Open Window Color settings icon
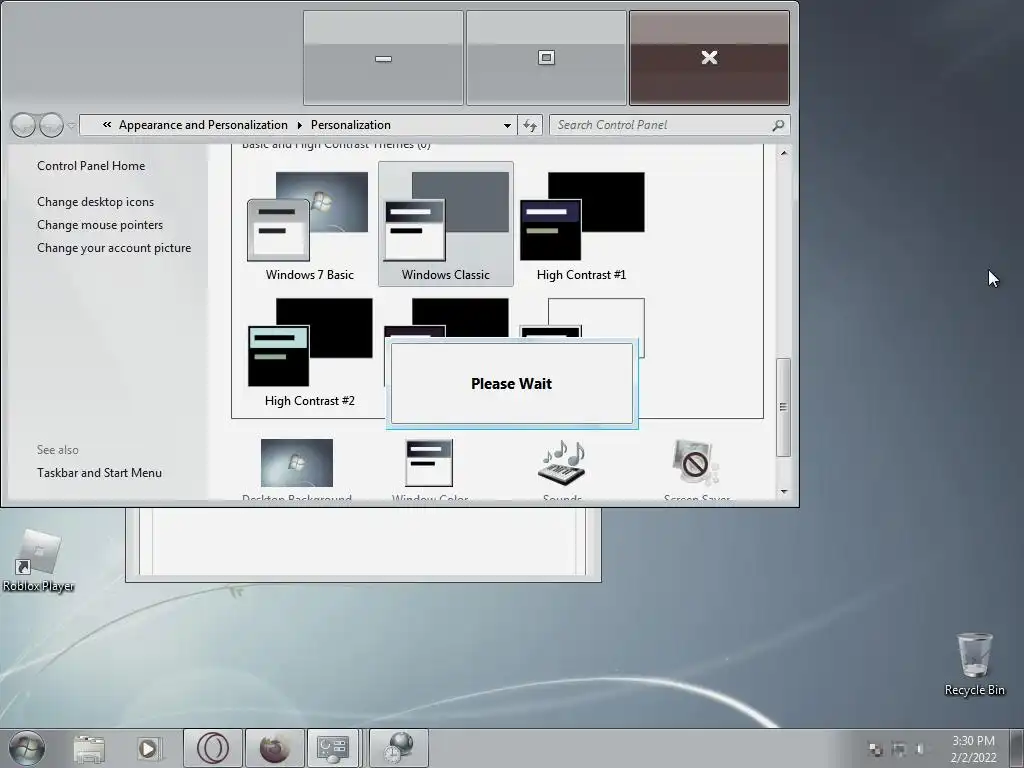1024x768 pixels. (429, 462)
